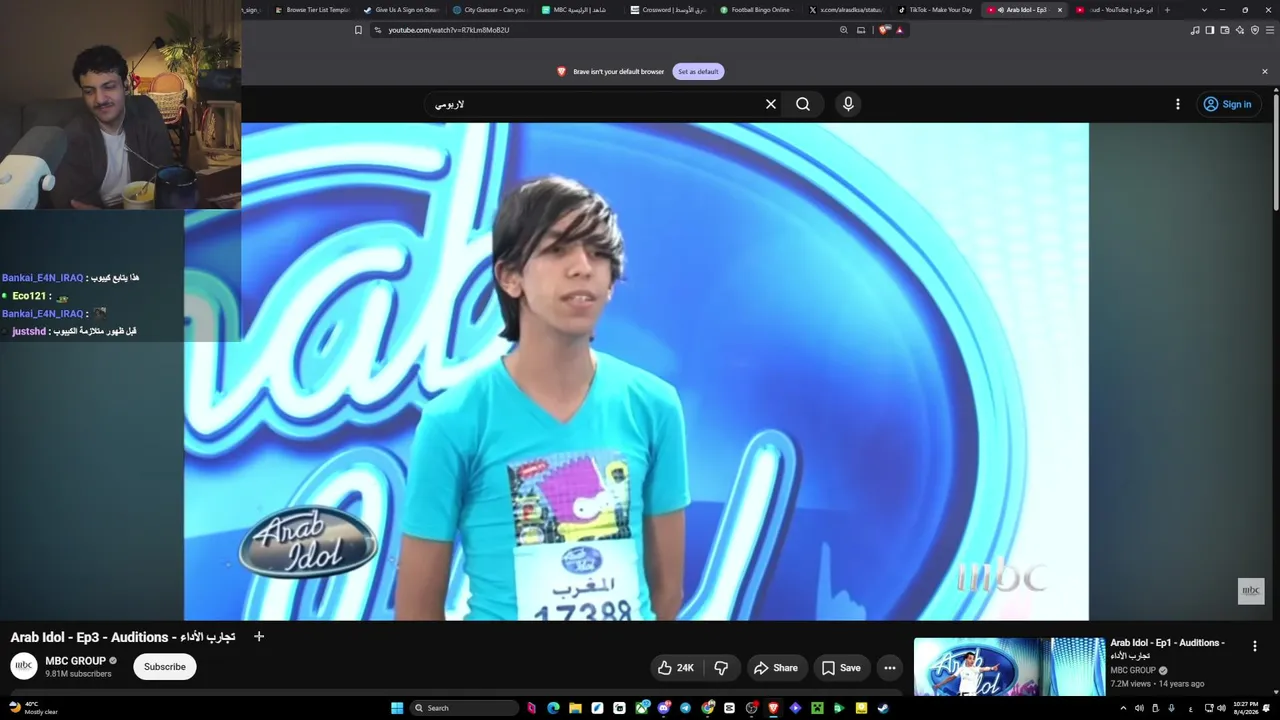Open weather widget showing Mostly clear

click(32, 708)
